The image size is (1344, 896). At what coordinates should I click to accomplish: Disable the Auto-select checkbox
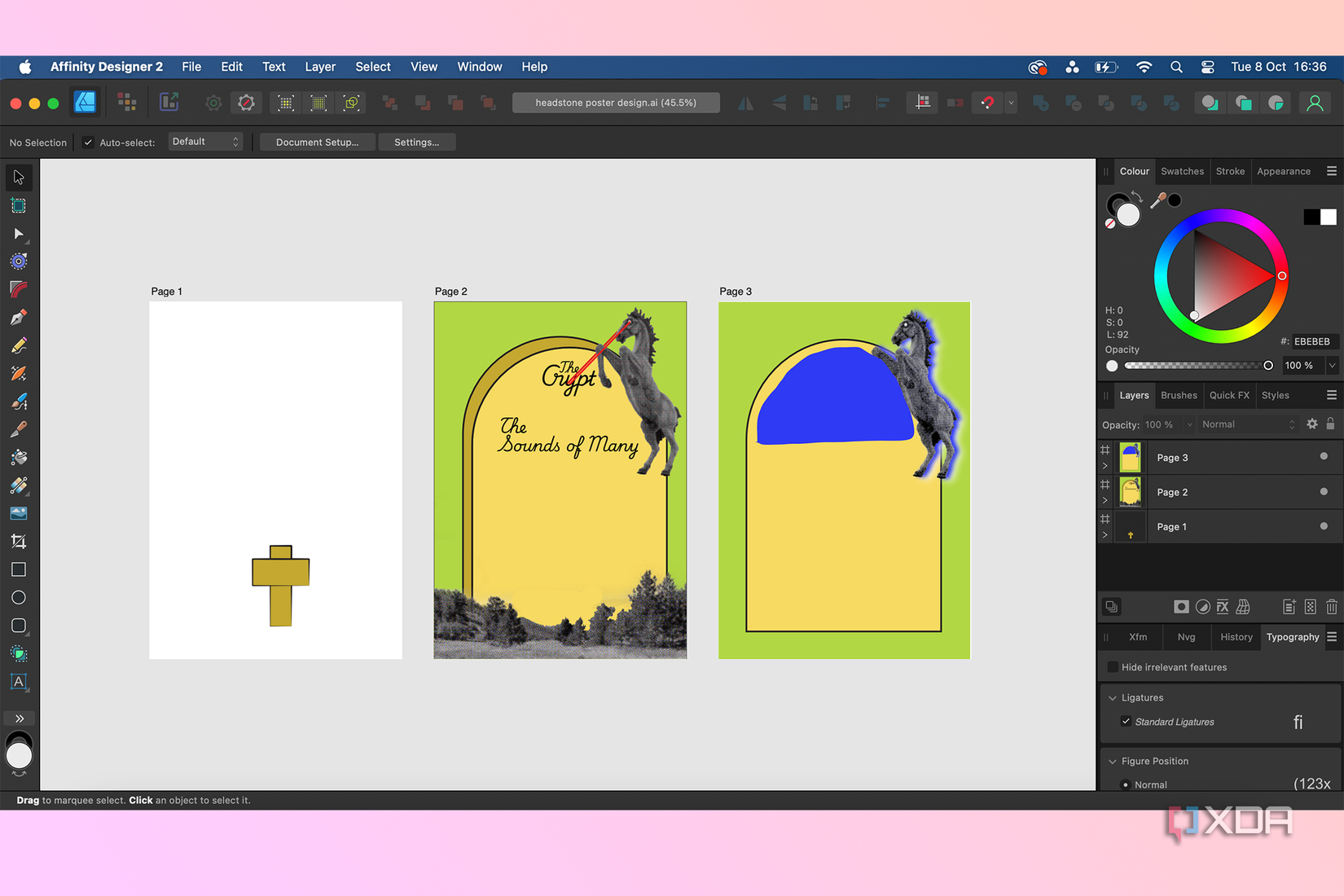(x=87, y=142)
